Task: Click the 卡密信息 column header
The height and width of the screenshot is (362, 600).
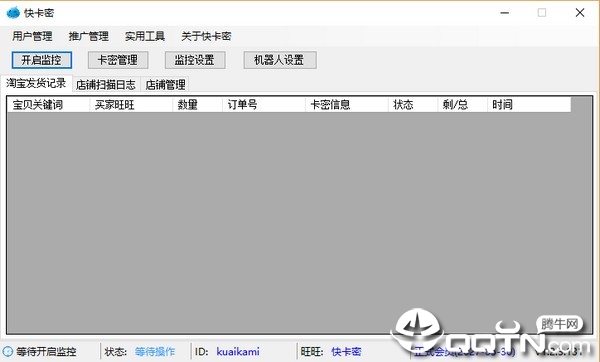Action: click(x=347, y=104)
